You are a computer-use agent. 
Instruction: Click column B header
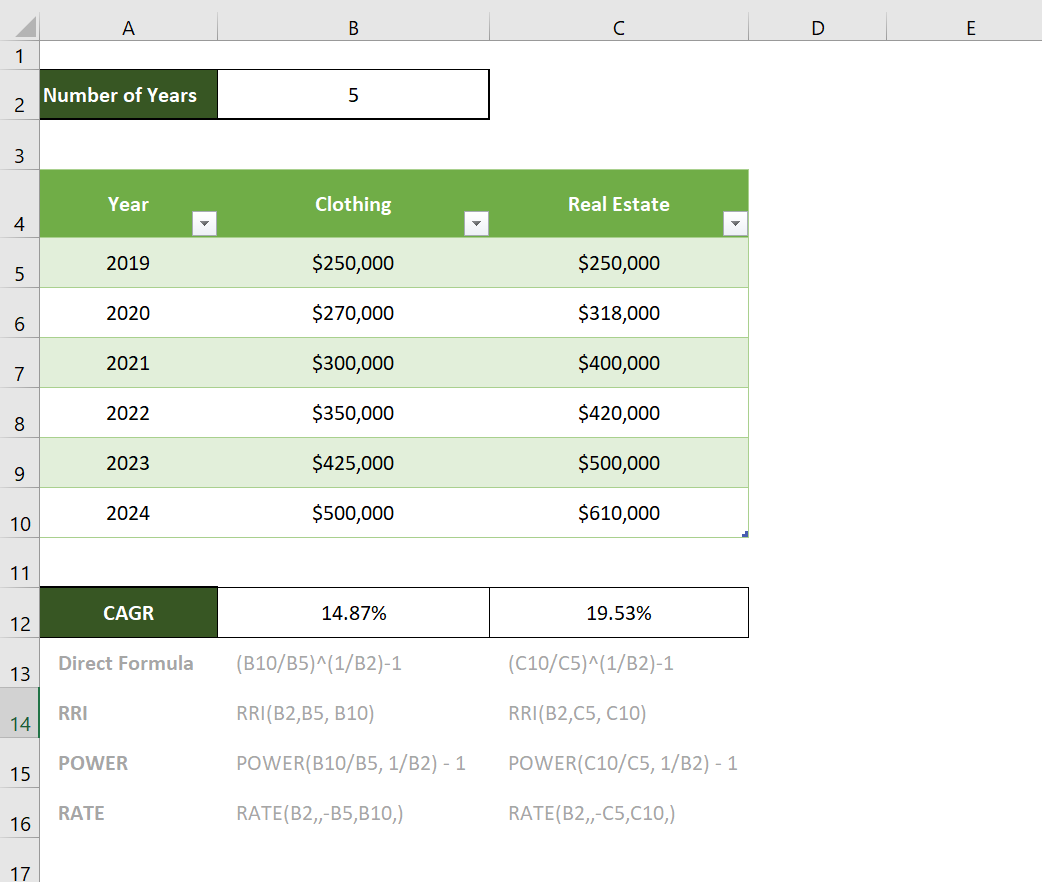pyautogui.click(x=353, y=27)
